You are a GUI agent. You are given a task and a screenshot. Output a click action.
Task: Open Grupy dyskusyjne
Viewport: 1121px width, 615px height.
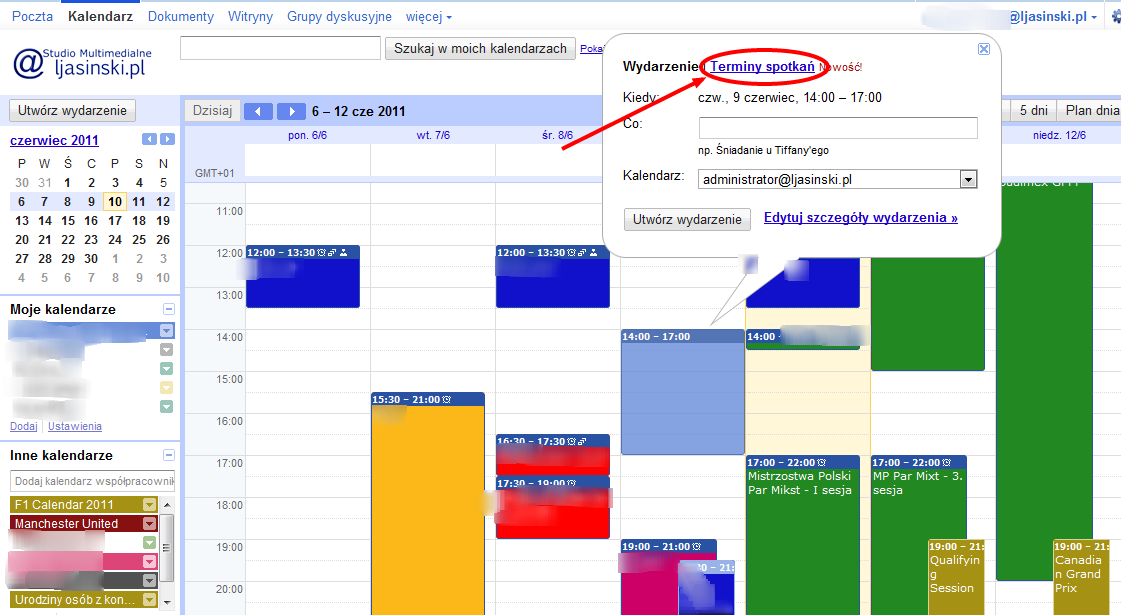coord(340,16)
